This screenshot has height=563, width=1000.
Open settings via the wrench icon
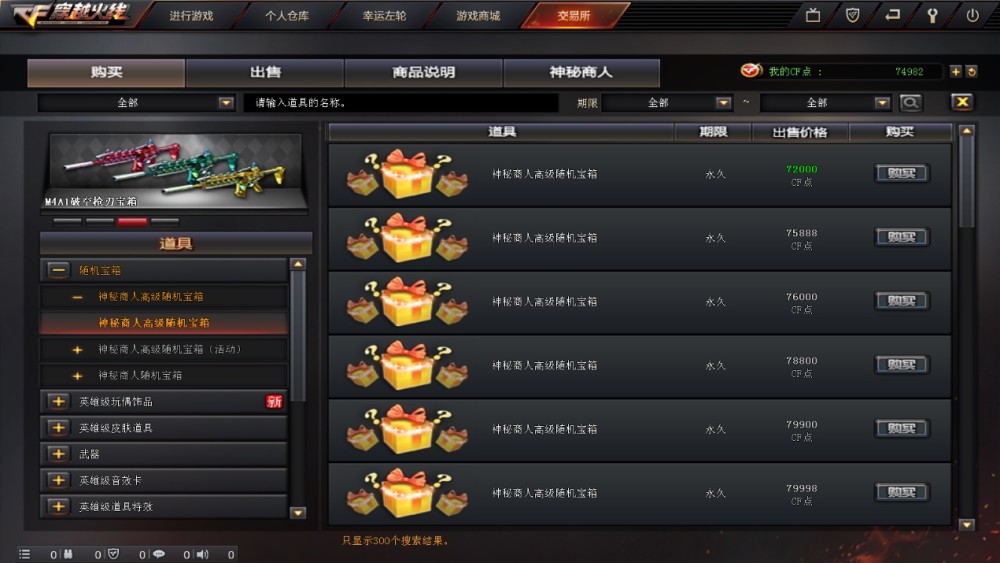pos(932,15)
